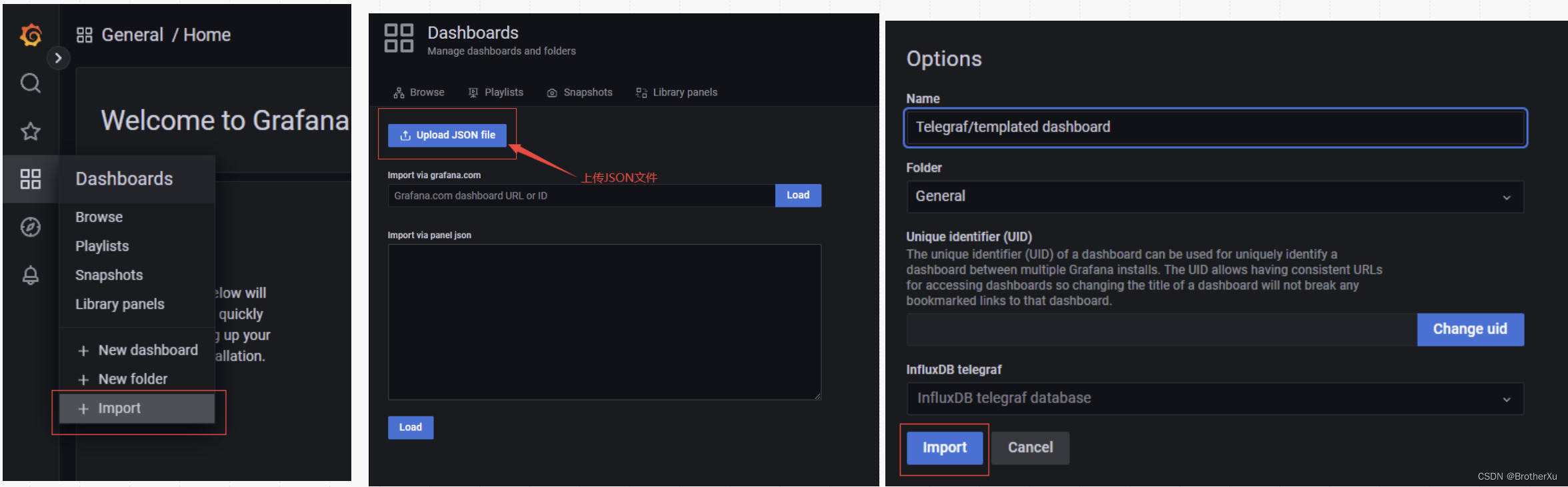Click the Dashboards four-squares sidebar icon

pyautogui.click(x=31, y=179)
